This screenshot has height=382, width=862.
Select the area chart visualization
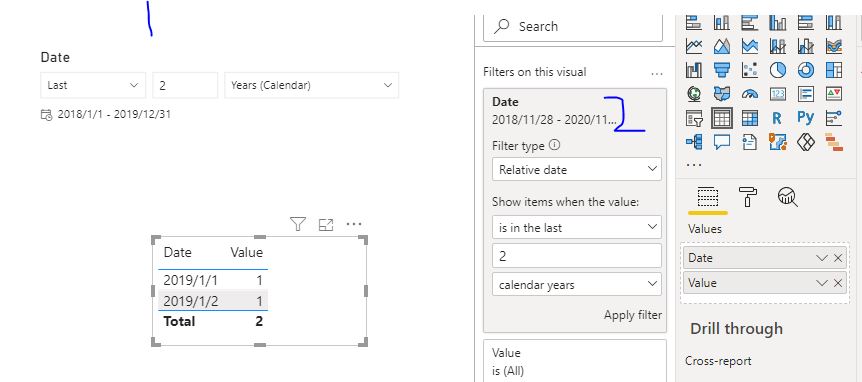tap(722, 46)
